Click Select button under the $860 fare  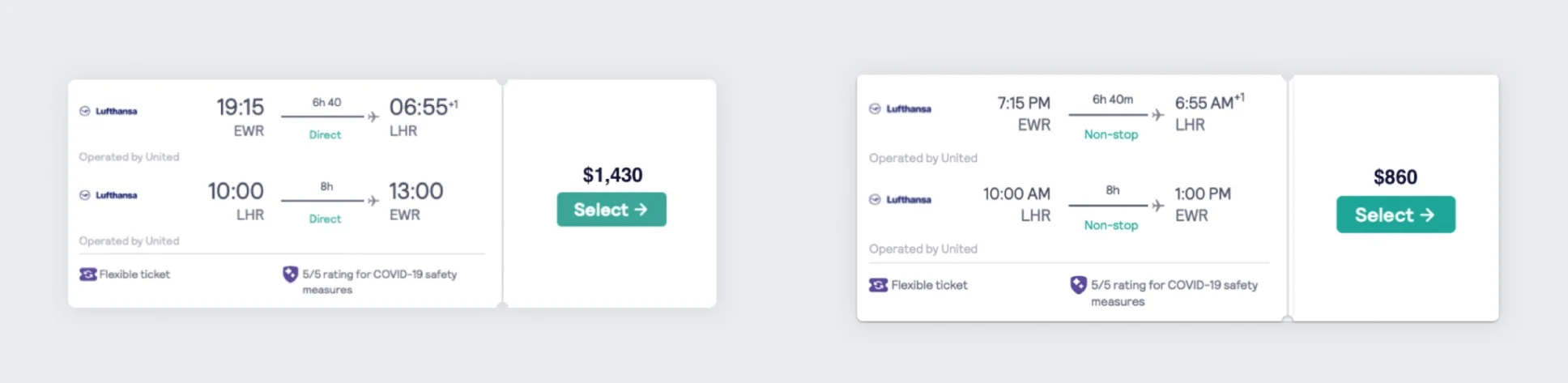(x=1395, y=215)
